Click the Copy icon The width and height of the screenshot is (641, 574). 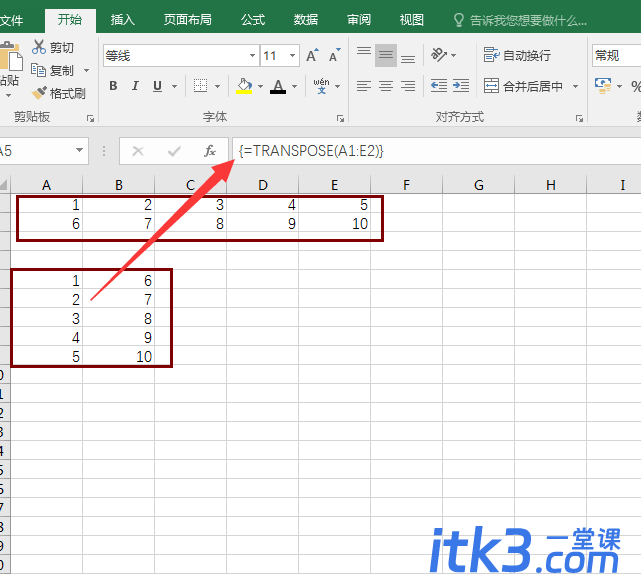click(x=39, y=70)
